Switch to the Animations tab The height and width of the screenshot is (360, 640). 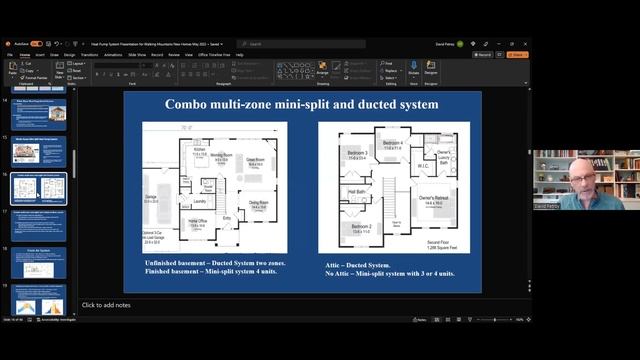coord(113,55)
